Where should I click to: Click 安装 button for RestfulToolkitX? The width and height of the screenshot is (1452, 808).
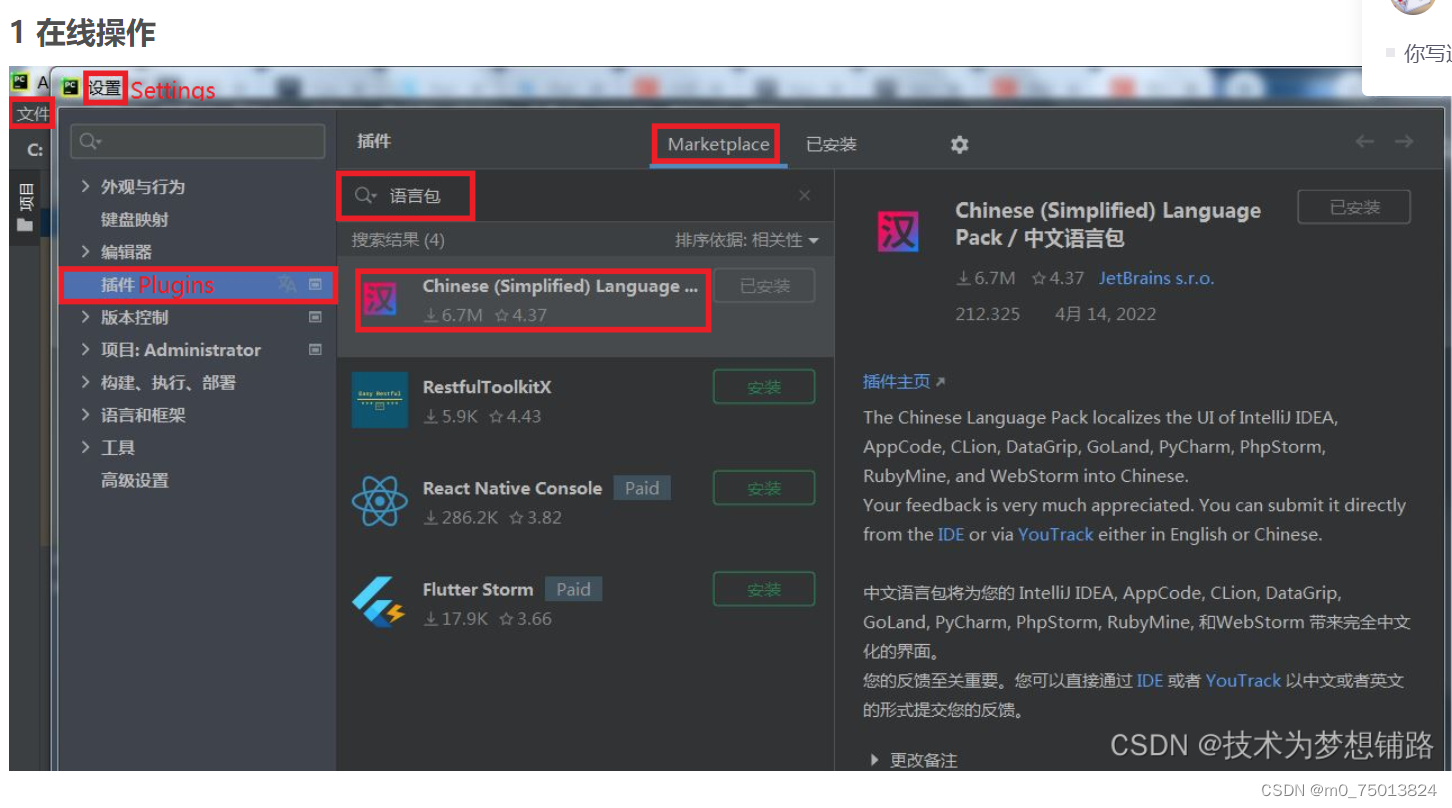point(763,386)
